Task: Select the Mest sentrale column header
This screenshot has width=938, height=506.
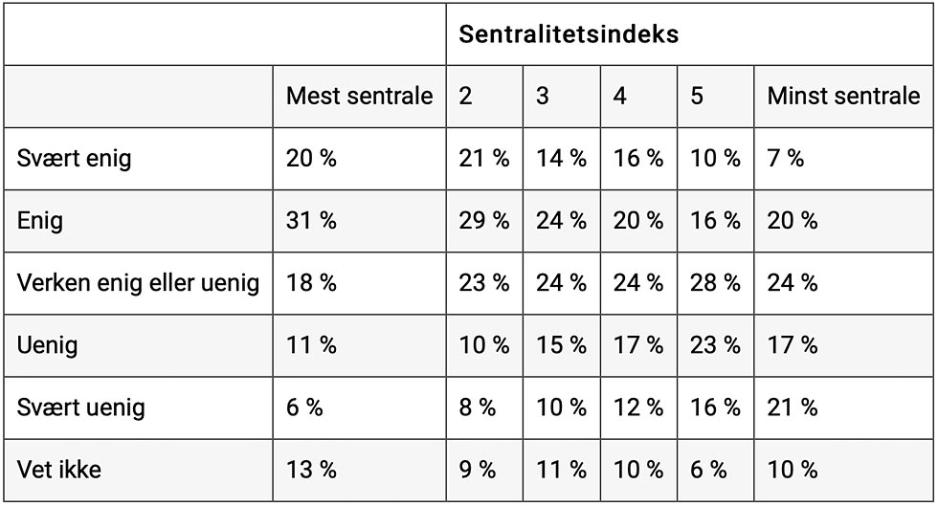Action: (x=359, y=97)
